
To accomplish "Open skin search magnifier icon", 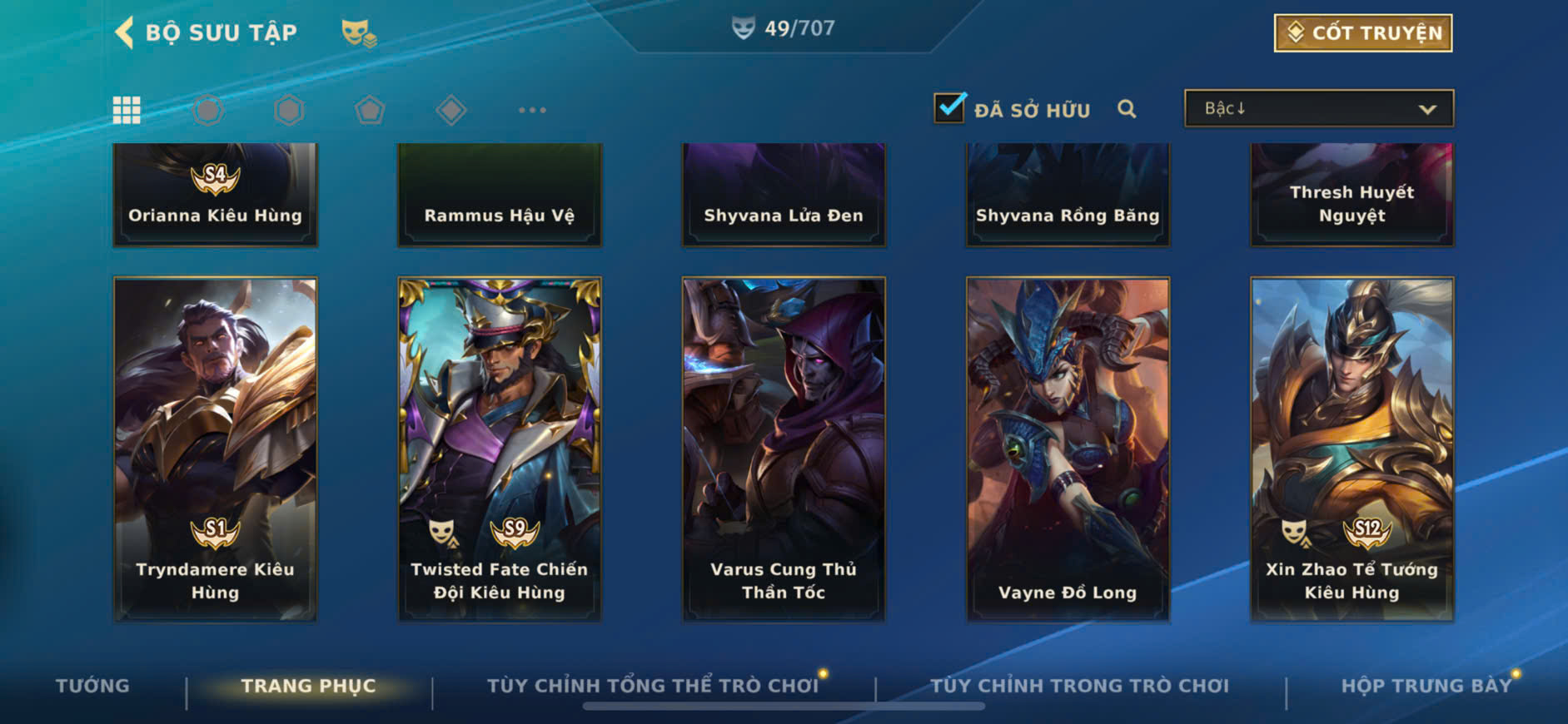I will [x=1127, y=109].
